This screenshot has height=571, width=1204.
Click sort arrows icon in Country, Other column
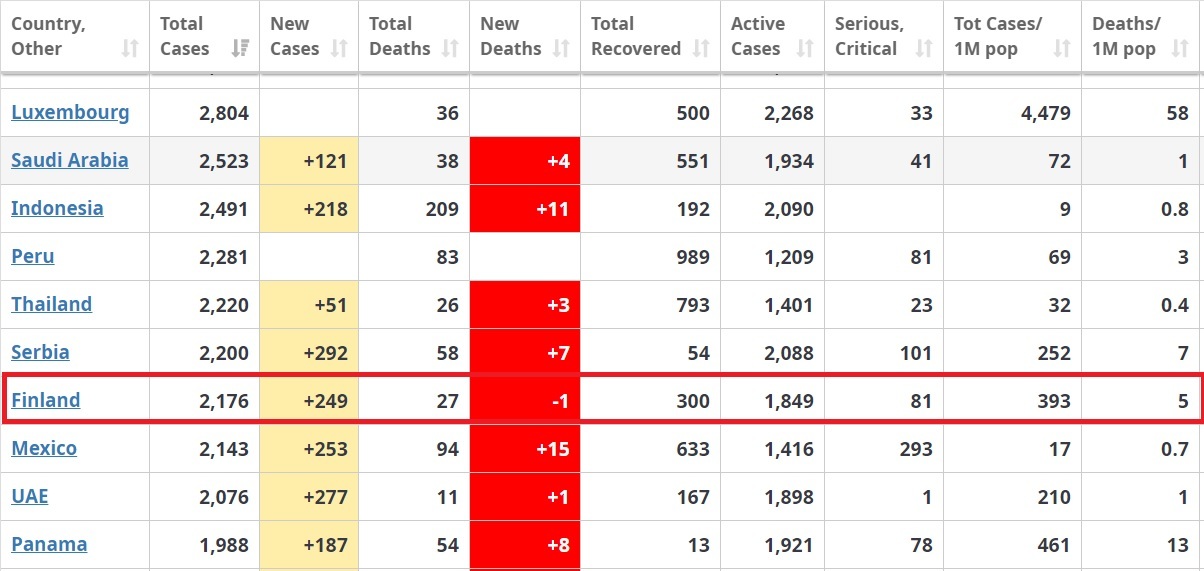point(130,49)
